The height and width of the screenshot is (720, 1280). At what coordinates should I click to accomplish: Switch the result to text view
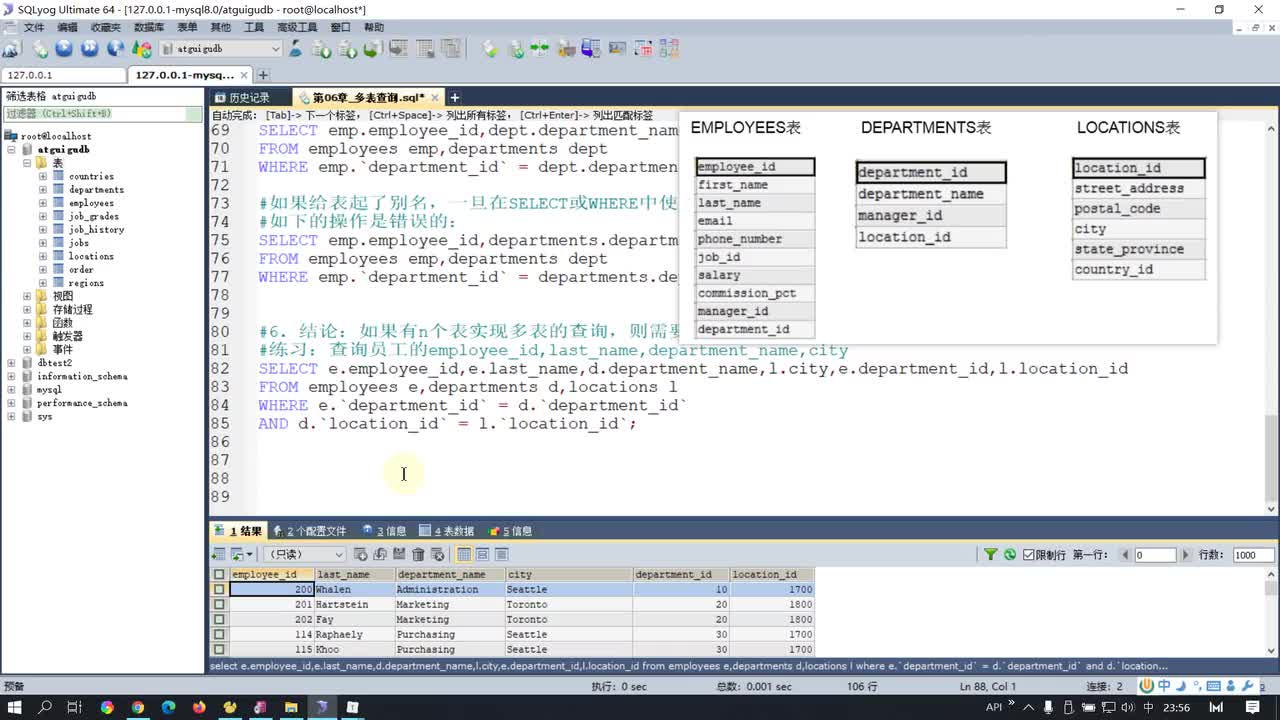501,554
